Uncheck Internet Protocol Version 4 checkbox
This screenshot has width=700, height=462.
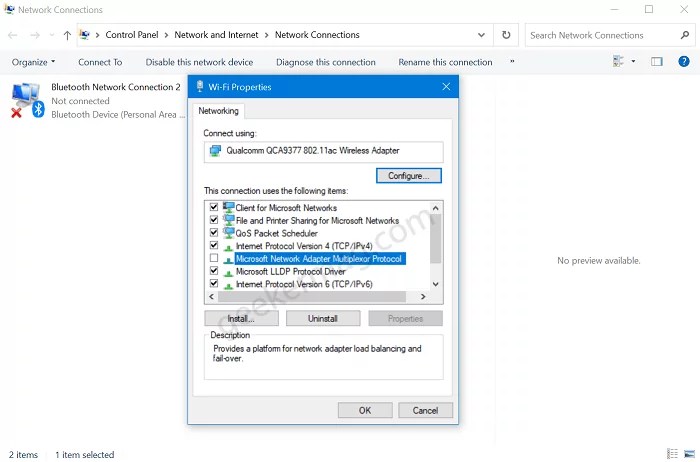214,246
